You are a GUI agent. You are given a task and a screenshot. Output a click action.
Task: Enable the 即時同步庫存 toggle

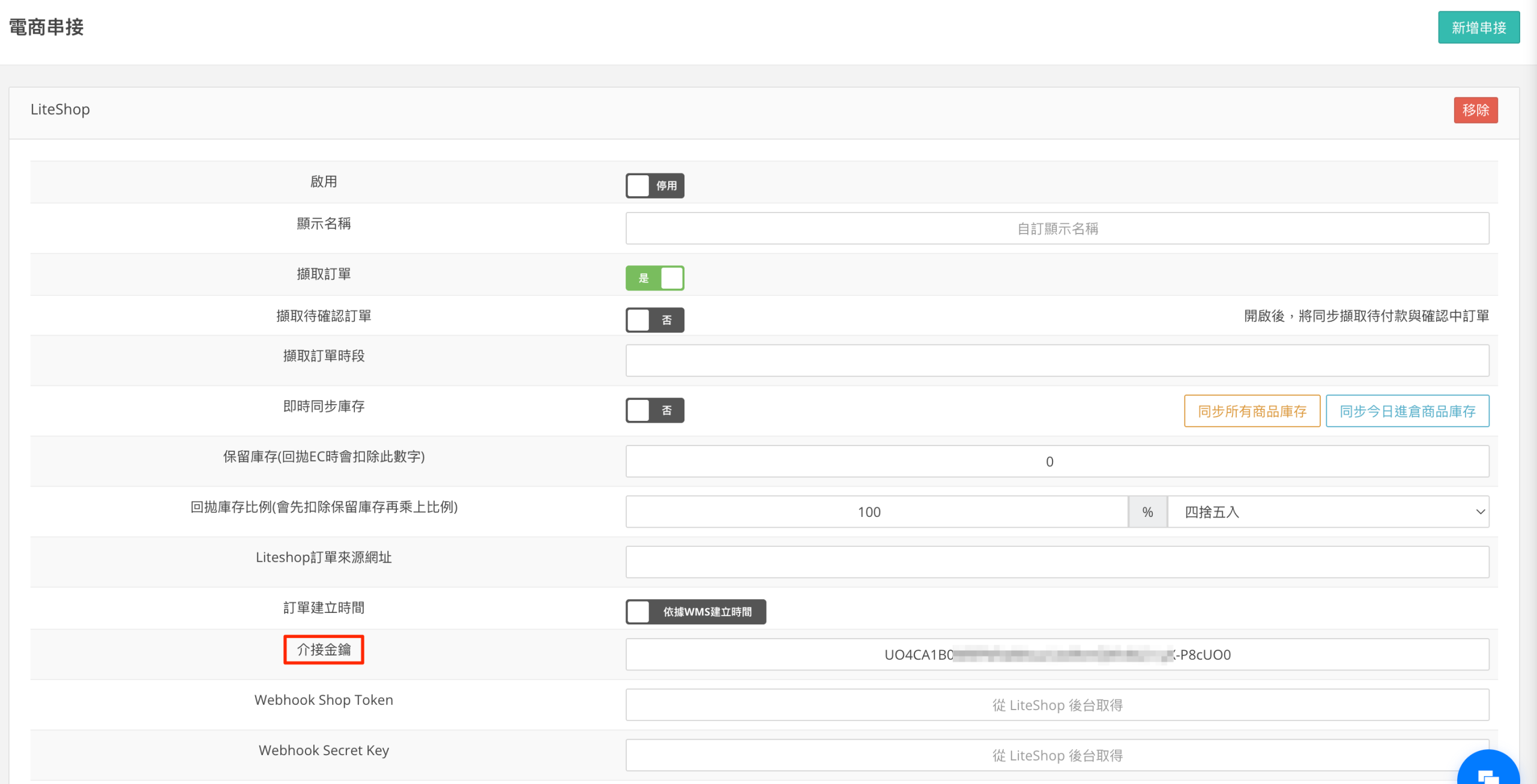pyautogui.click(x=654, y=411)
